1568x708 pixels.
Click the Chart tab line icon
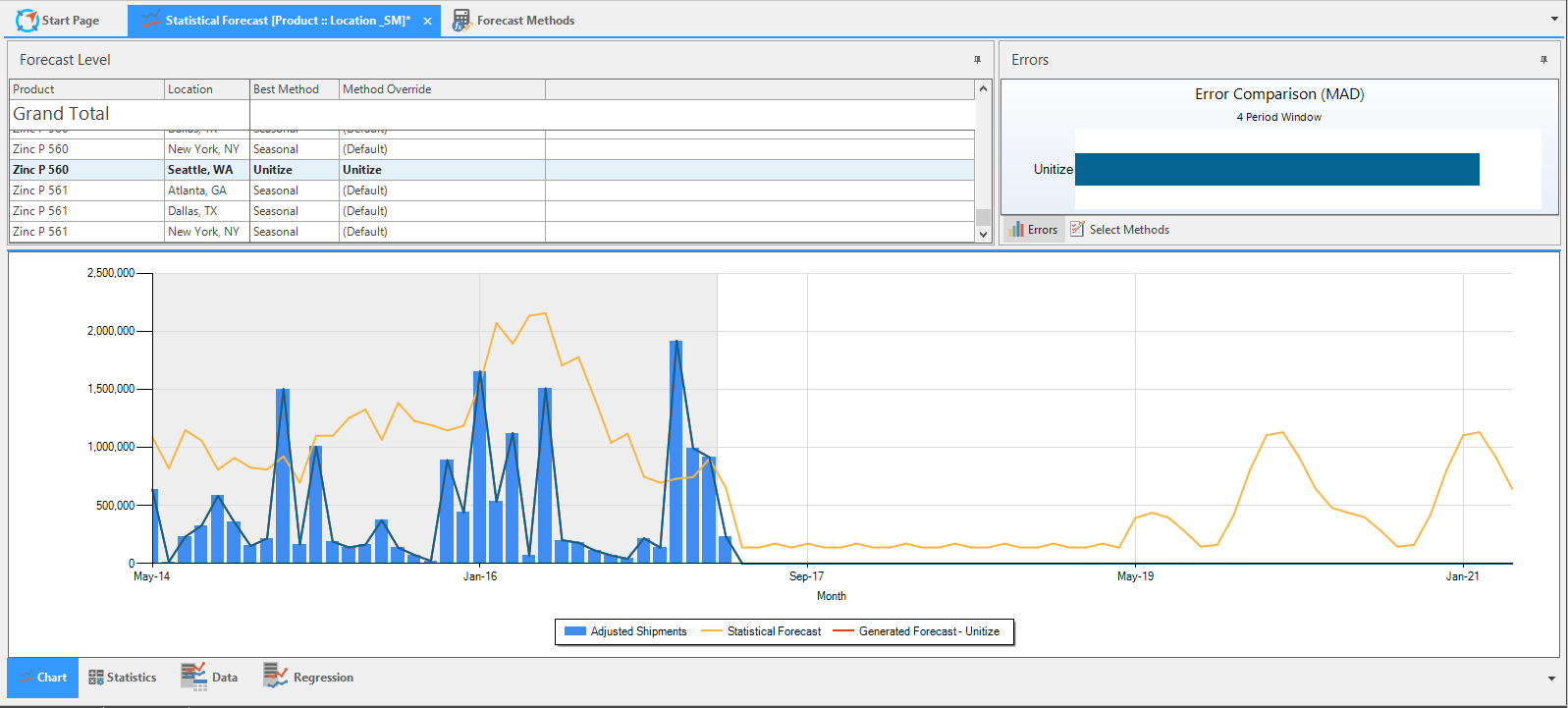pos(27,678)
